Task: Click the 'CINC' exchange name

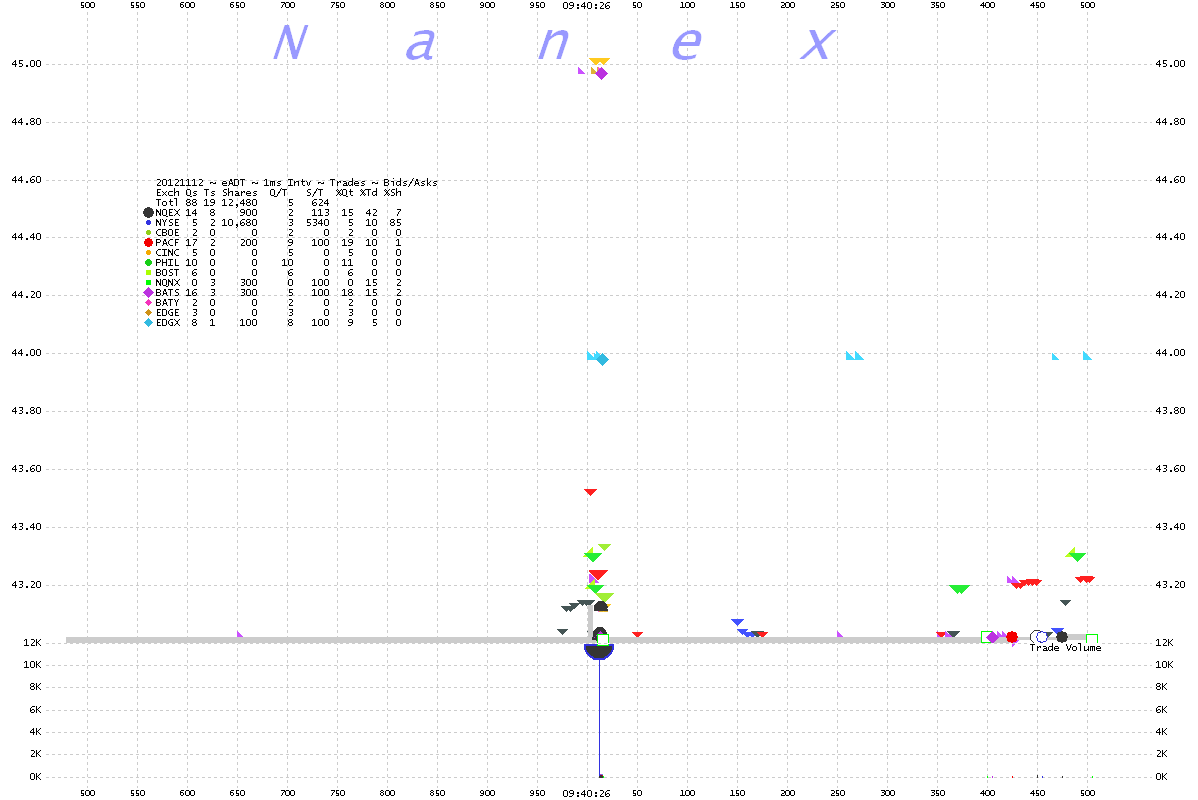Action: (x=167, y=252)
